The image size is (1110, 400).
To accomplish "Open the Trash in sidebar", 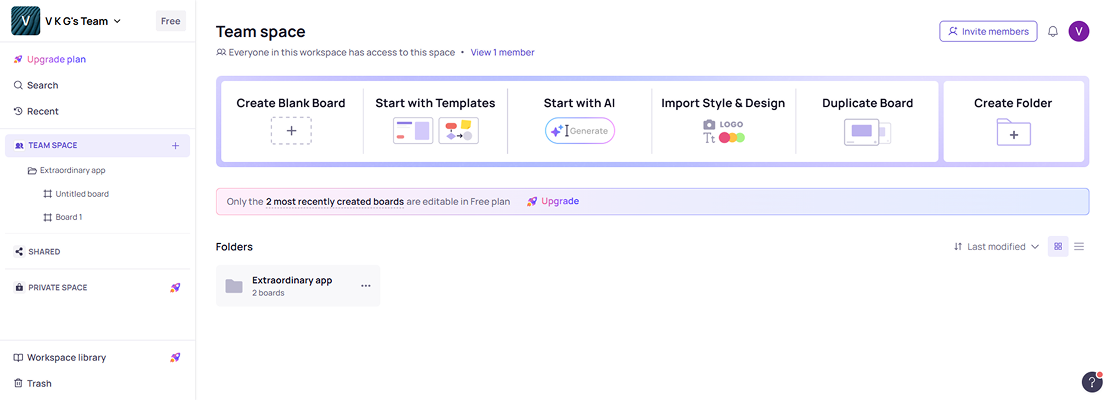I will [39, 383].
